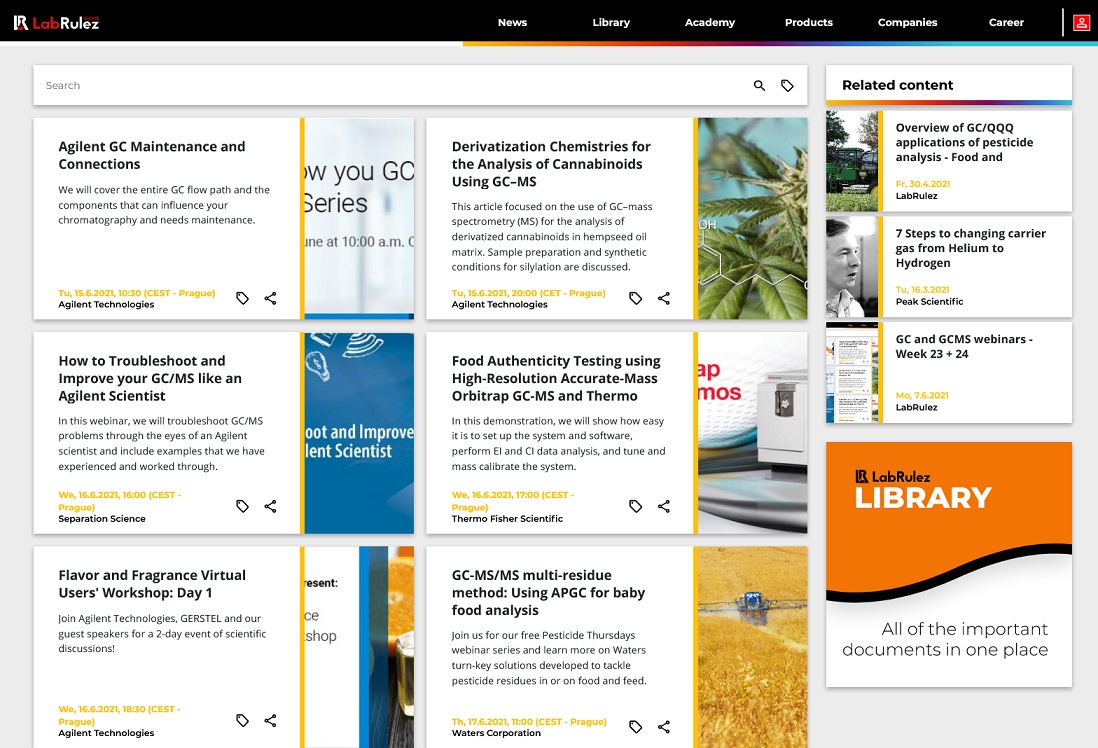Click date Fr, 30.4.2021 in Related content

click(x=923, y=184)
